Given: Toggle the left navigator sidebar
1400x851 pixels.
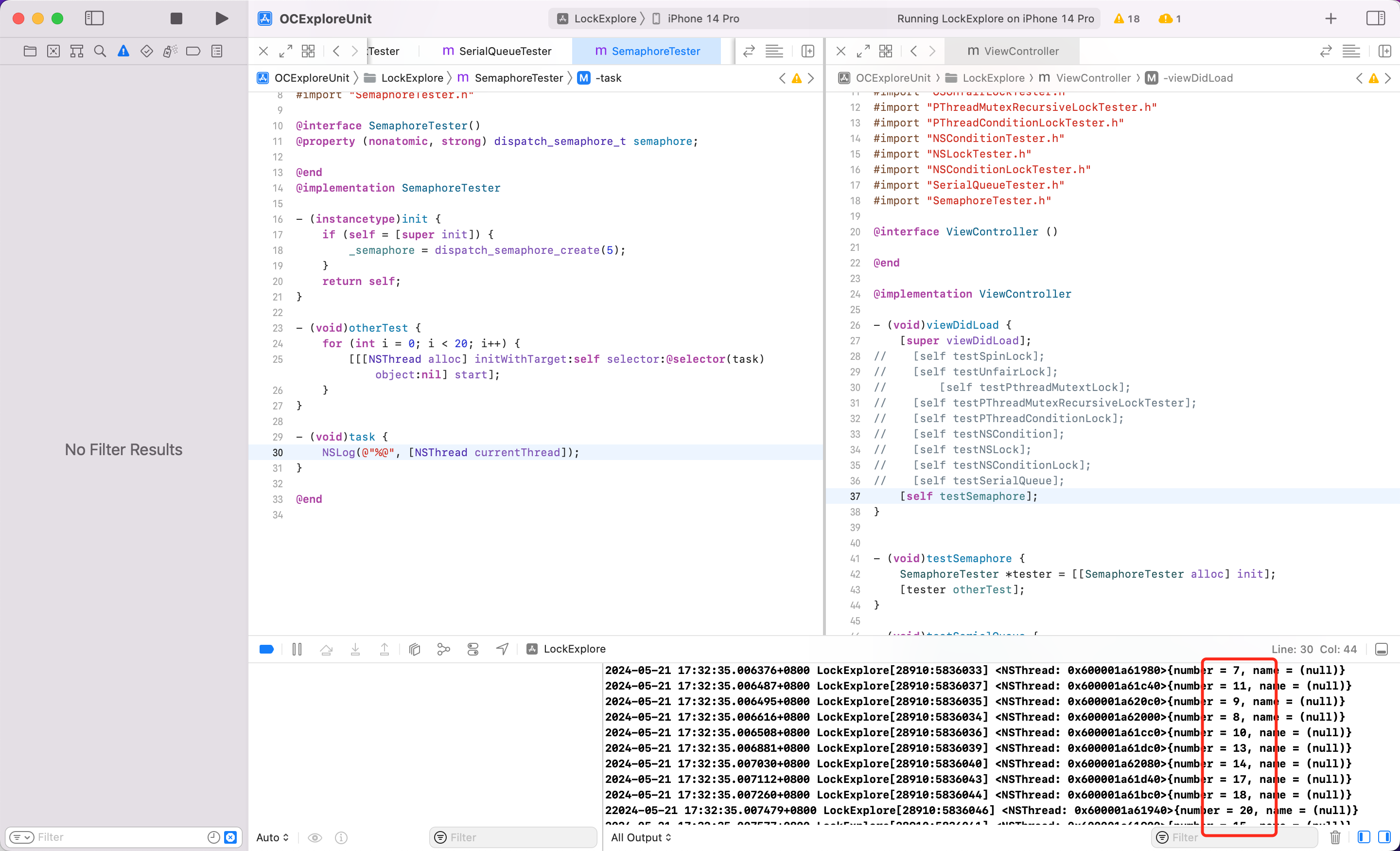Looking at the screenshot, I should [x=94, y=19].
